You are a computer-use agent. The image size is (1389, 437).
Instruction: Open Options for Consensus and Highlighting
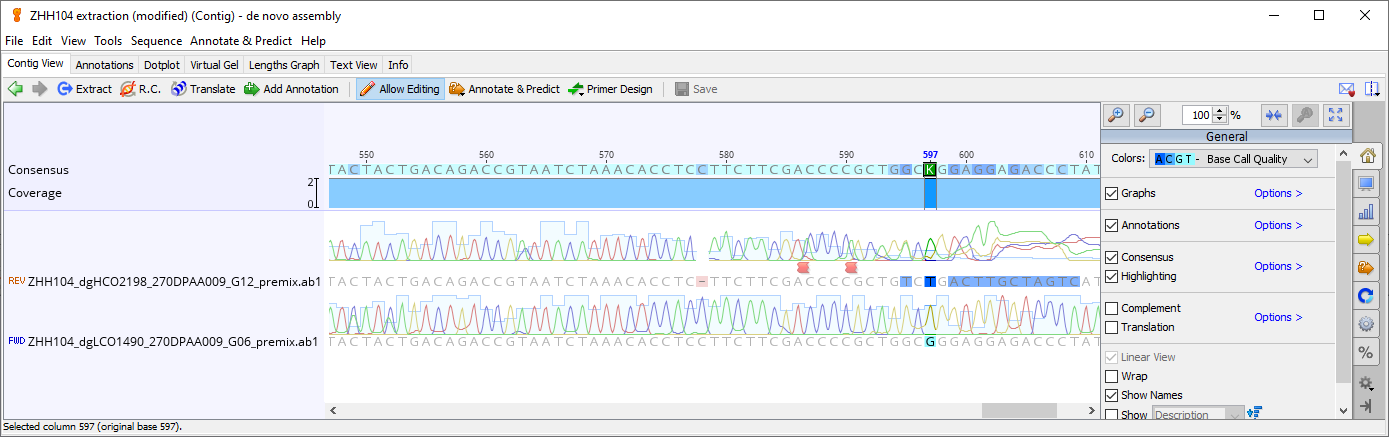[1278, 266]
